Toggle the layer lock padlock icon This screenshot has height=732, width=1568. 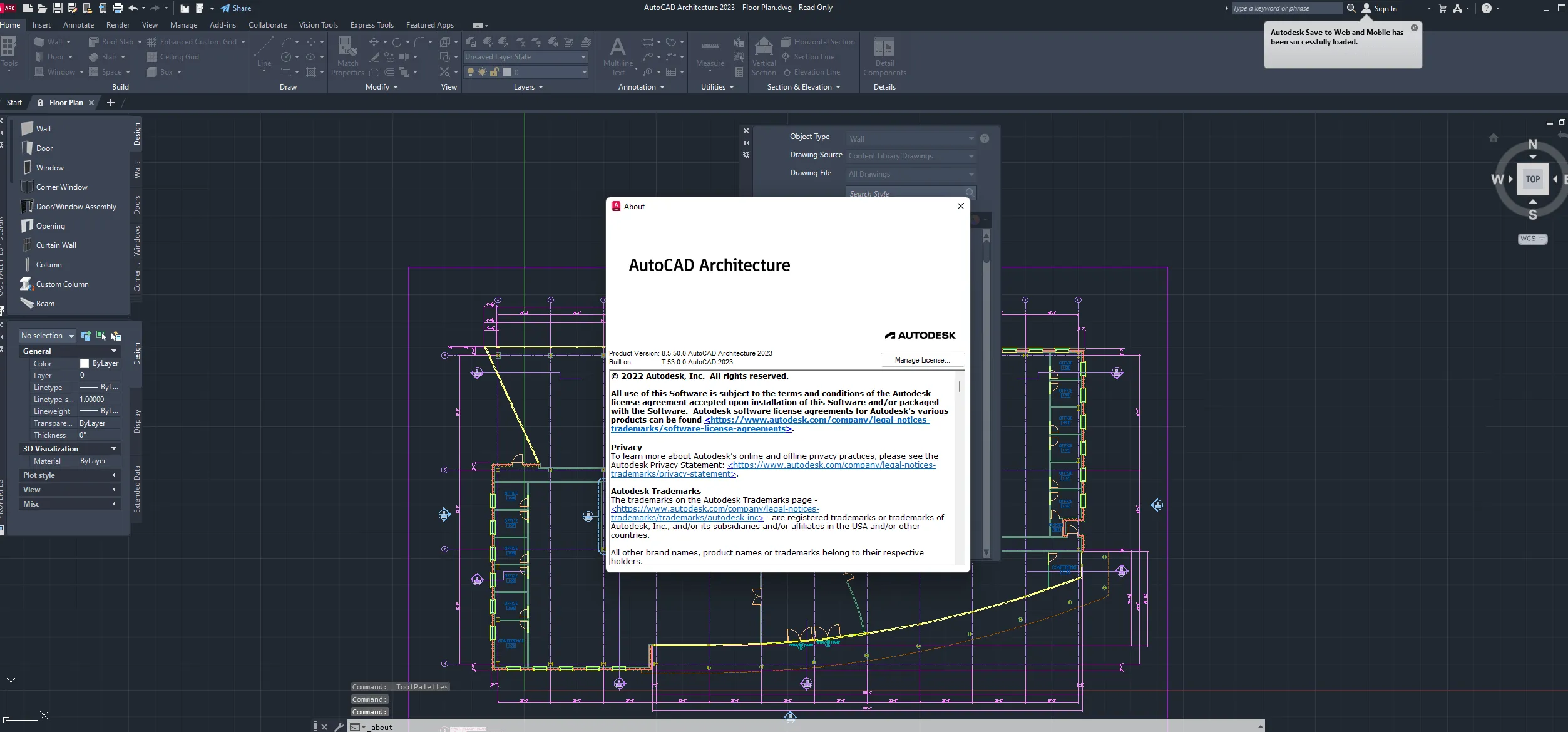(x=494, y=72)
